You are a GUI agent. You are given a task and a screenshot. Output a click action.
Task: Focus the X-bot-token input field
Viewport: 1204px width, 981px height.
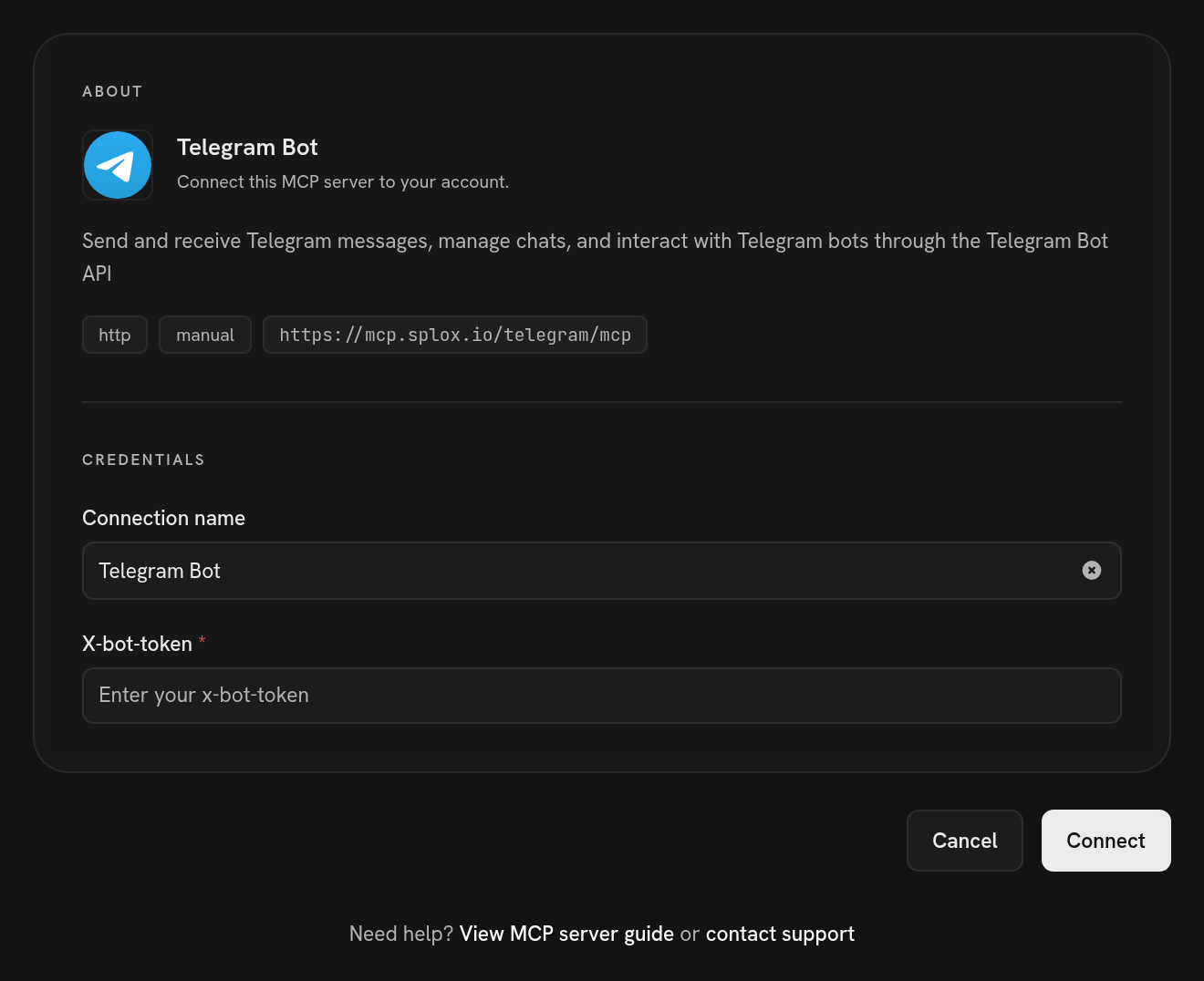[x=602, y=696]
